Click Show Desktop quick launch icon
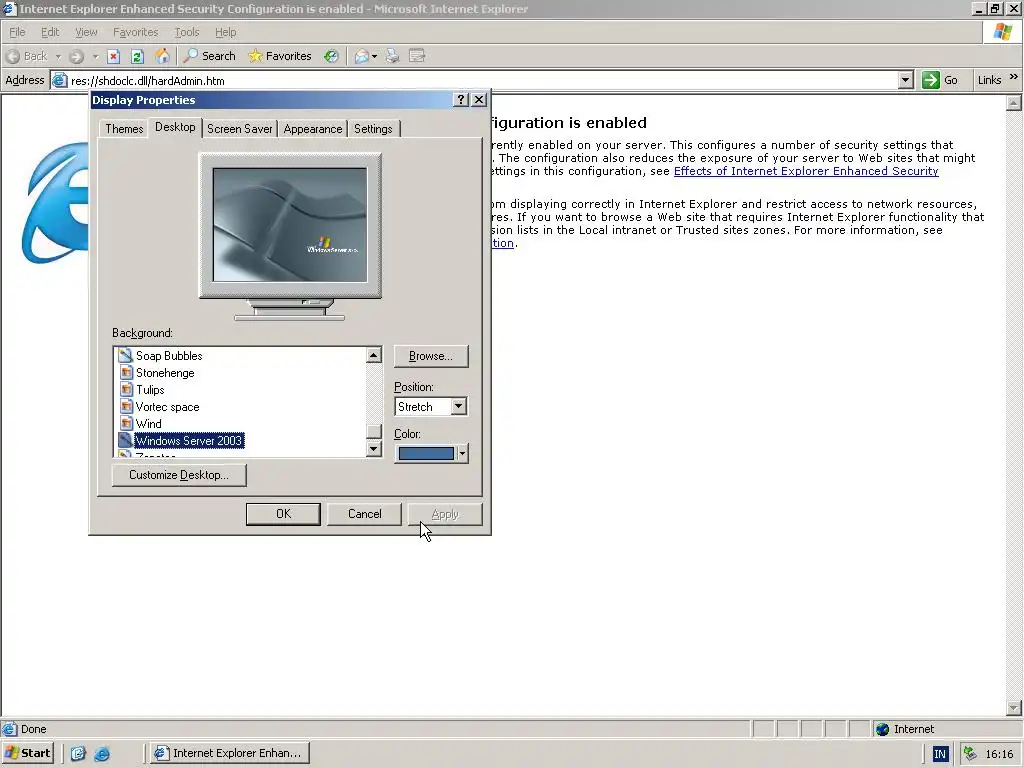The image size is (1024, 768). (x=78, y=754)
